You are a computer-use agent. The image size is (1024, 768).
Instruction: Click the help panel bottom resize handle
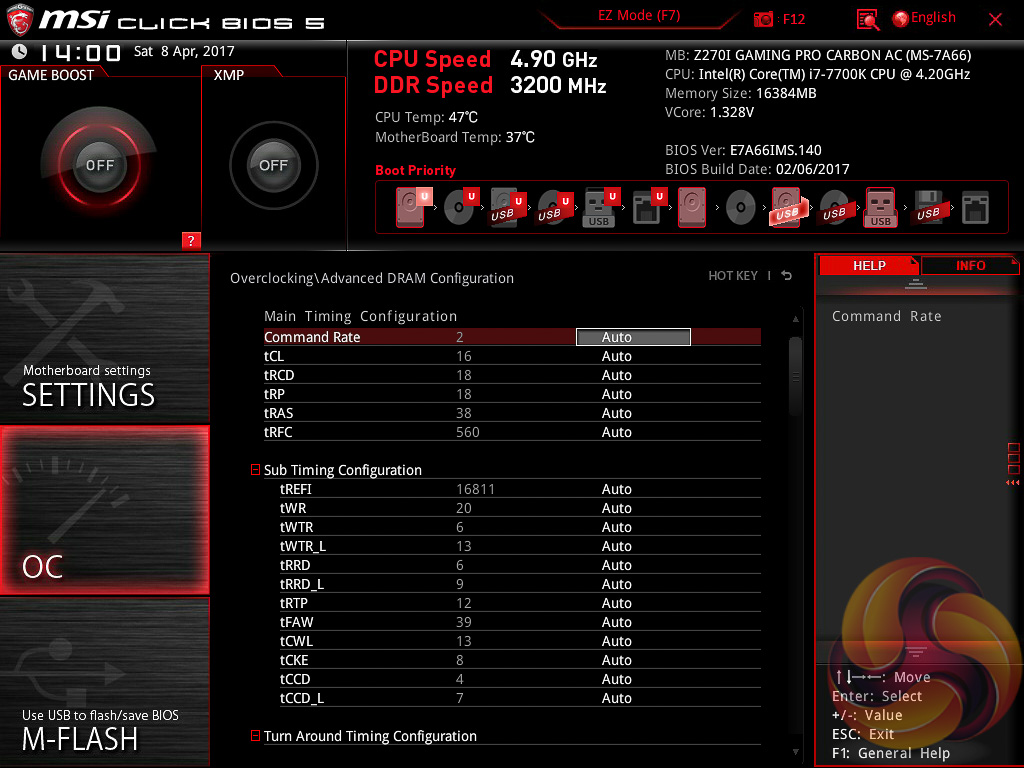point(916,652)
